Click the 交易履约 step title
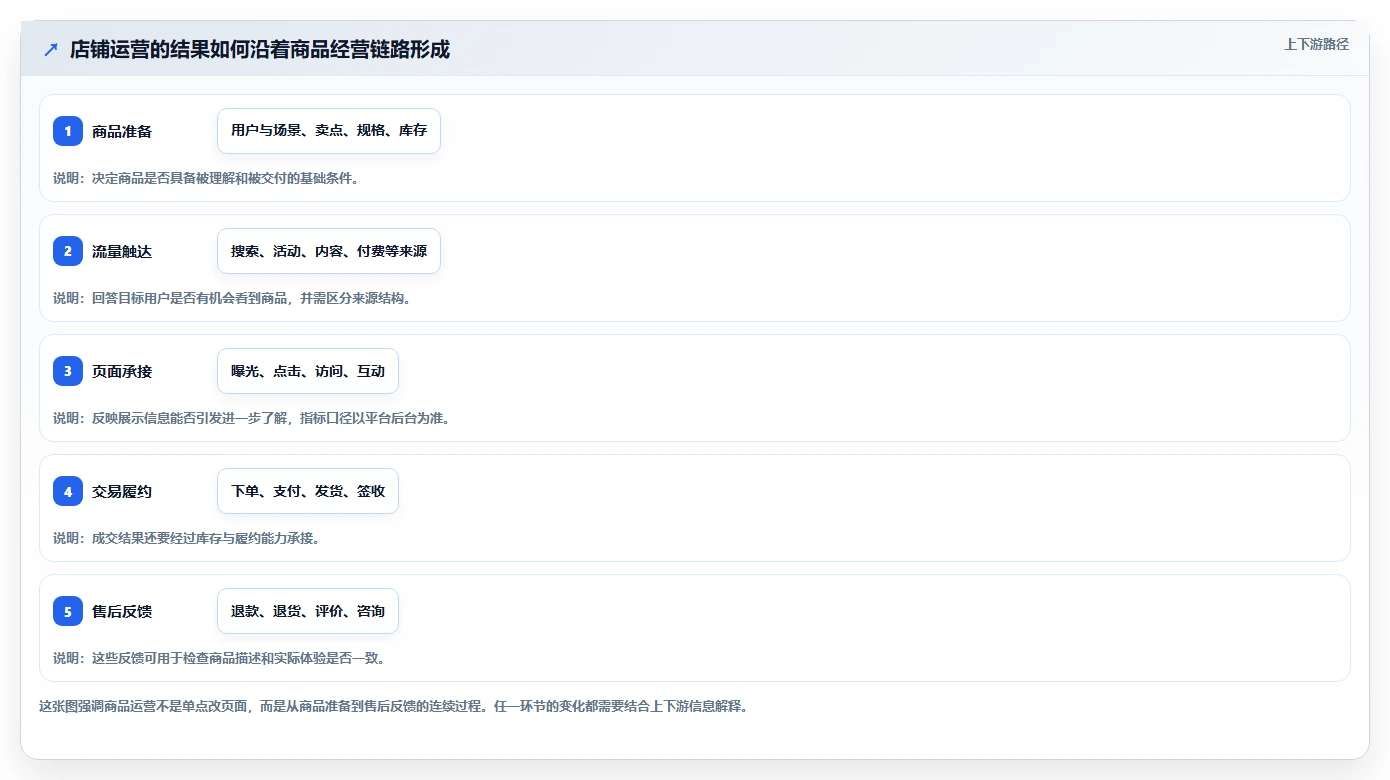This screenshot has width=1390, height=780. (122, 491)
